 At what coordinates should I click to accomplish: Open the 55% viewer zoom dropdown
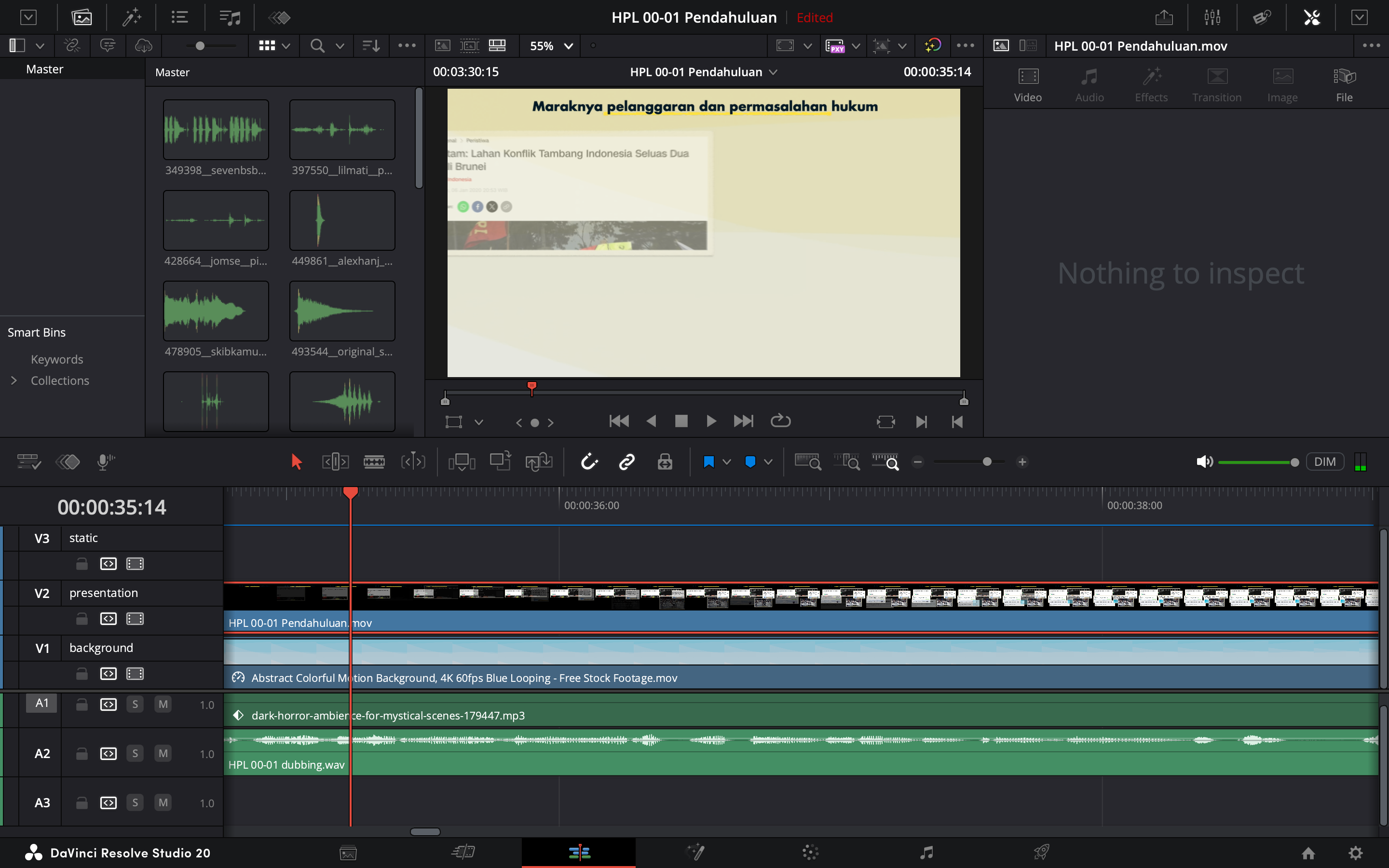click(x=551, y=46)
